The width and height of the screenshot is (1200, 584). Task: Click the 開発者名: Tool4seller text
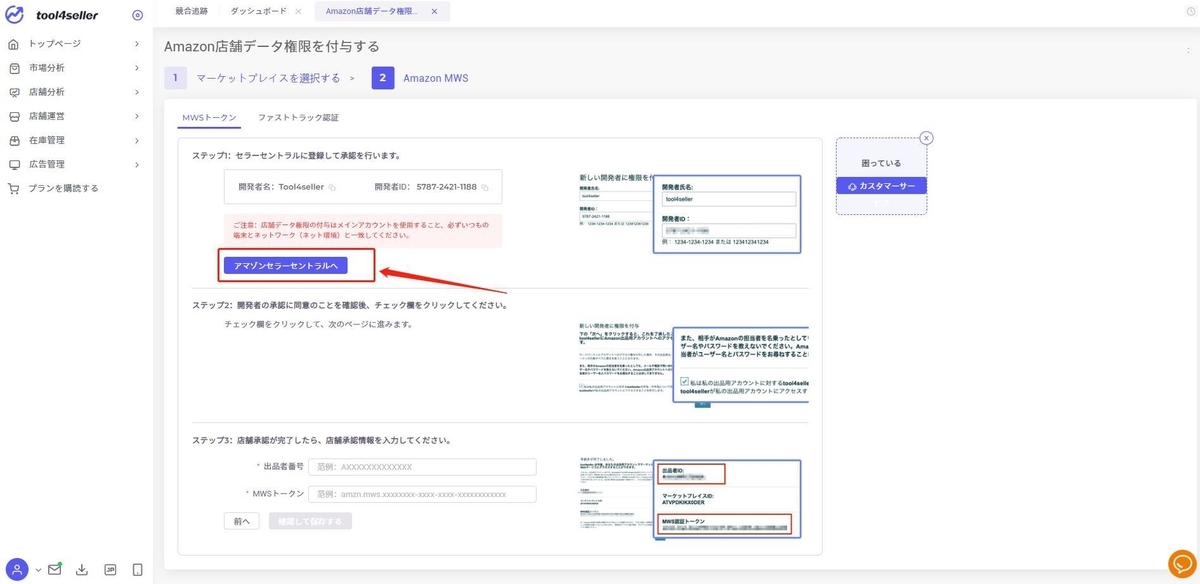click(281, 187)
